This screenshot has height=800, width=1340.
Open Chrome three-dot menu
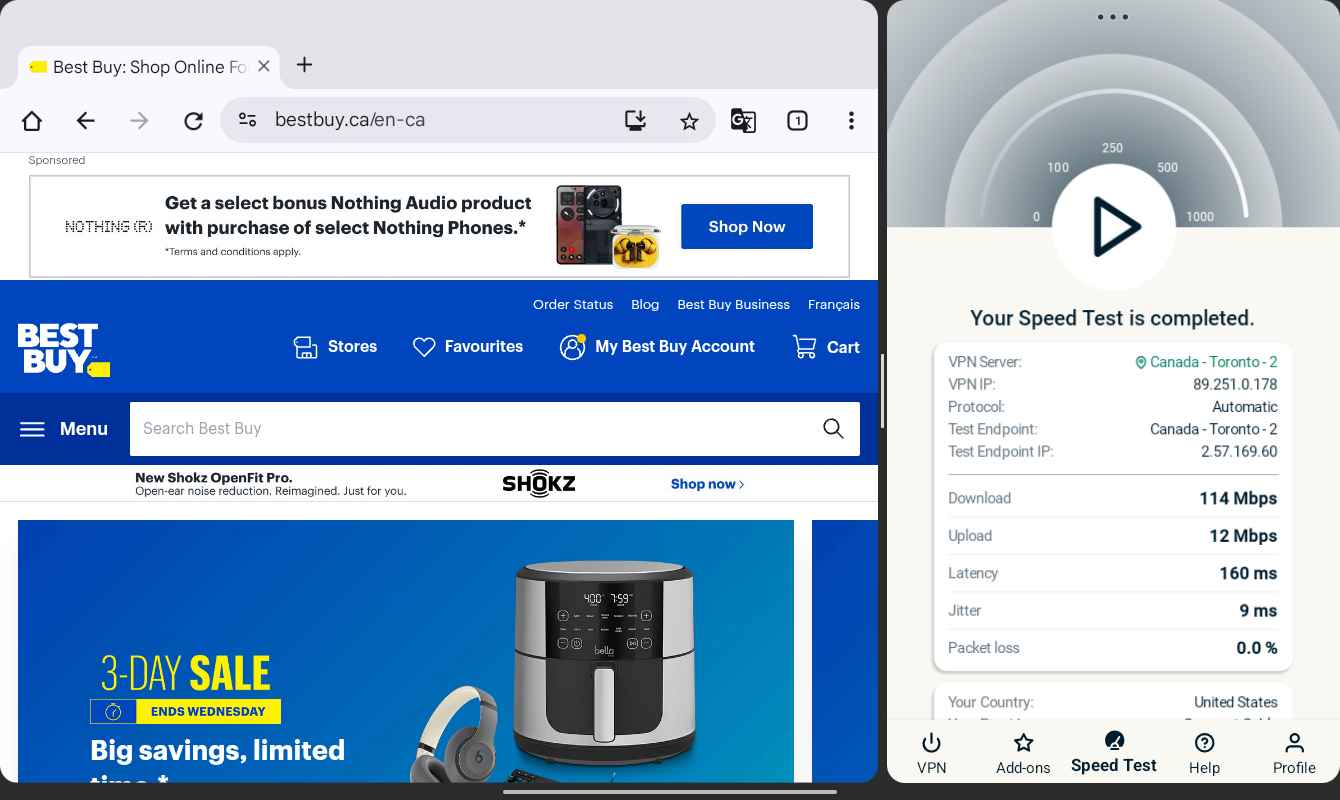(x=851, y=121)
